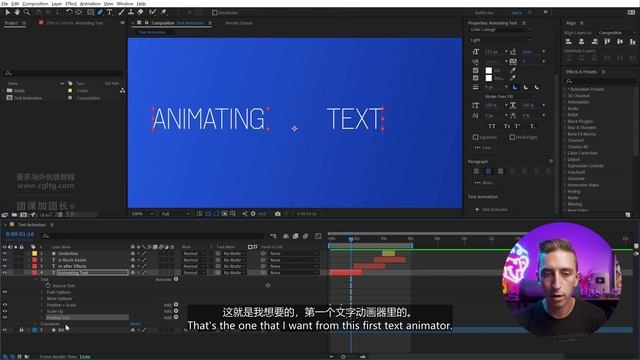Select the Rotation tool

(69, 13)
